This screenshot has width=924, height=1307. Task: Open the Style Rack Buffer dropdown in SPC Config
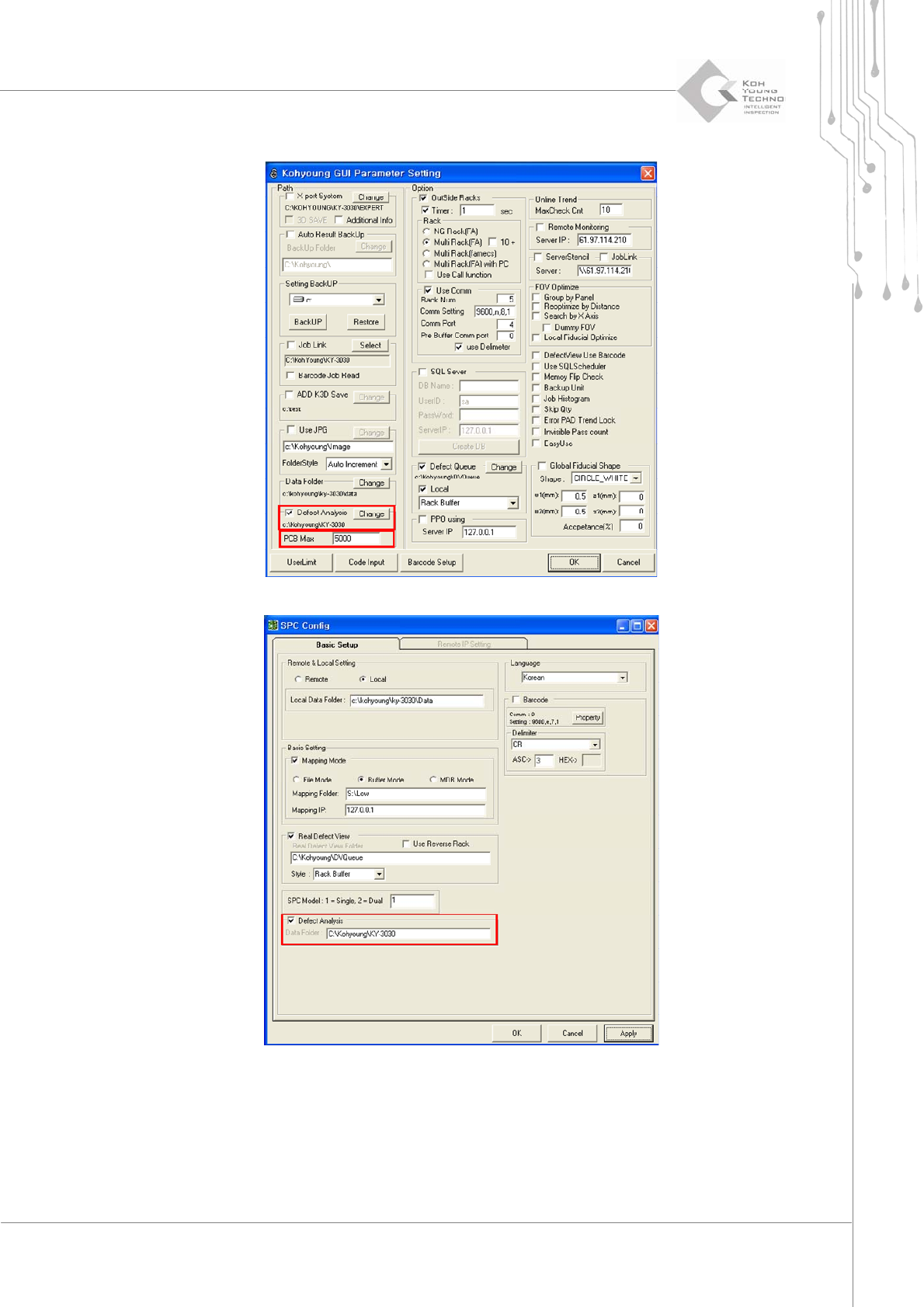[379, 874]
